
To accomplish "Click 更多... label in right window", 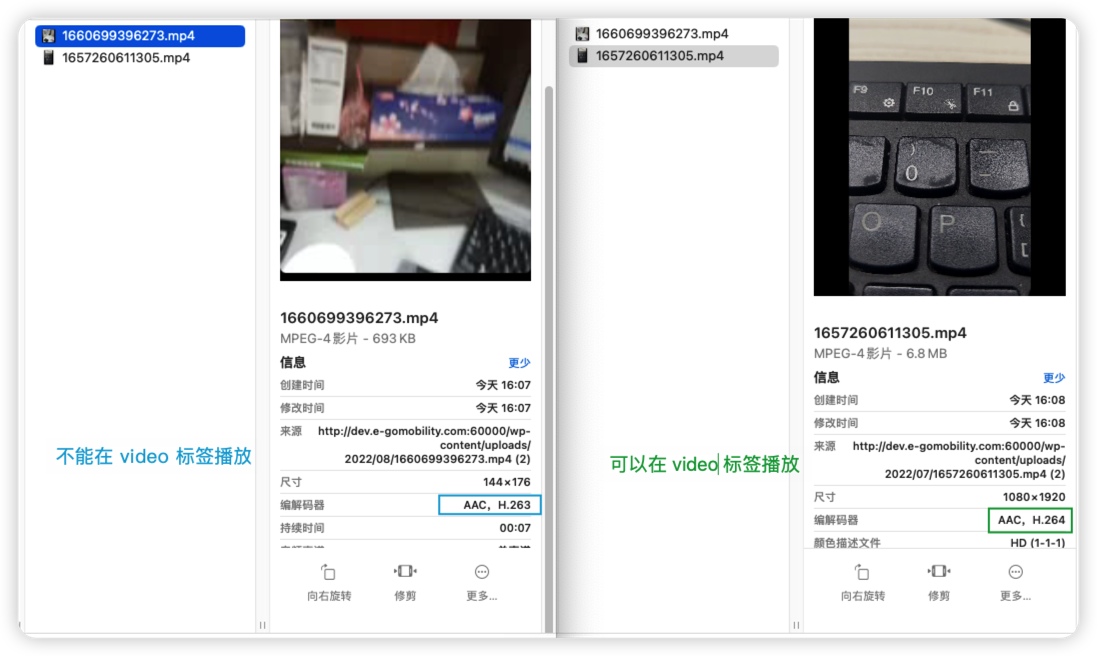I will click(x=1015, y=596).
